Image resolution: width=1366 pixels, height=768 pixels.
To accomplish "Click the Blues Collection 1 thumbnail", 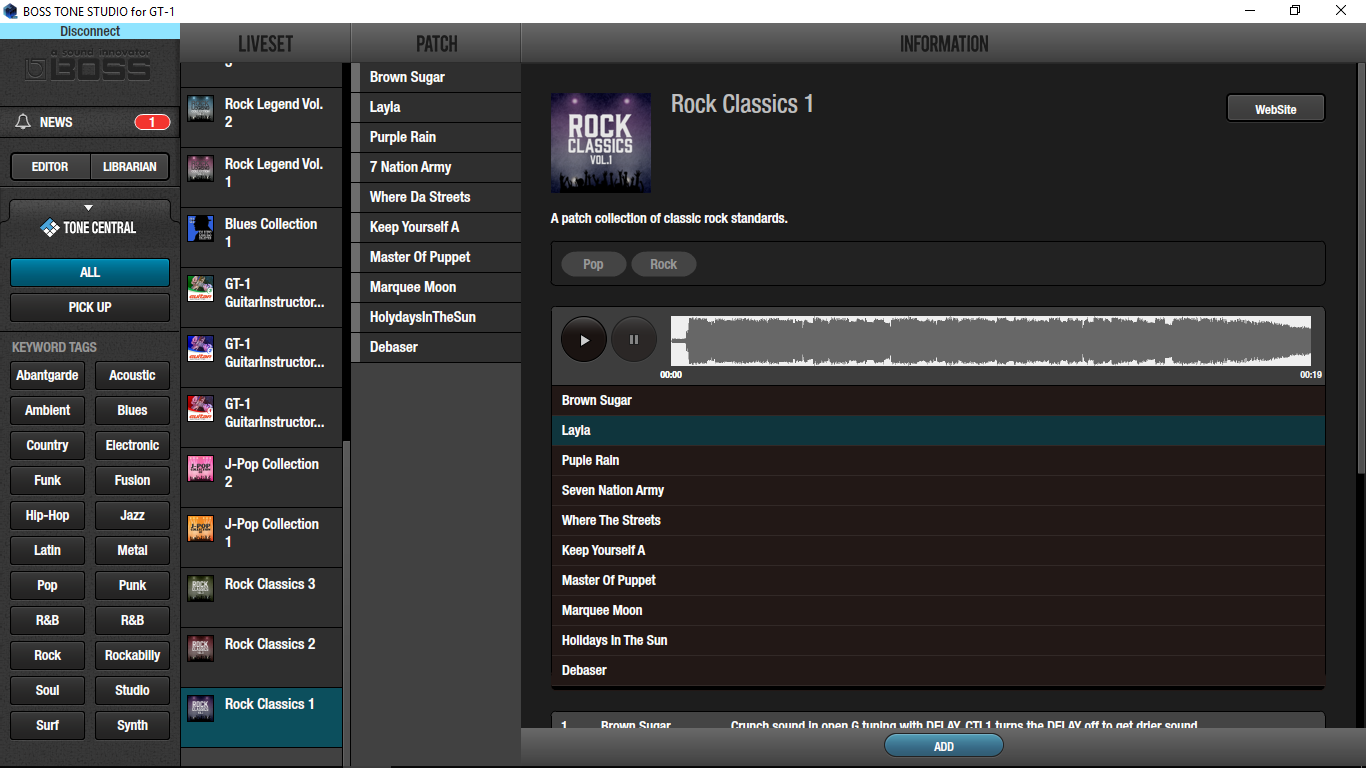I will (201, 229).
